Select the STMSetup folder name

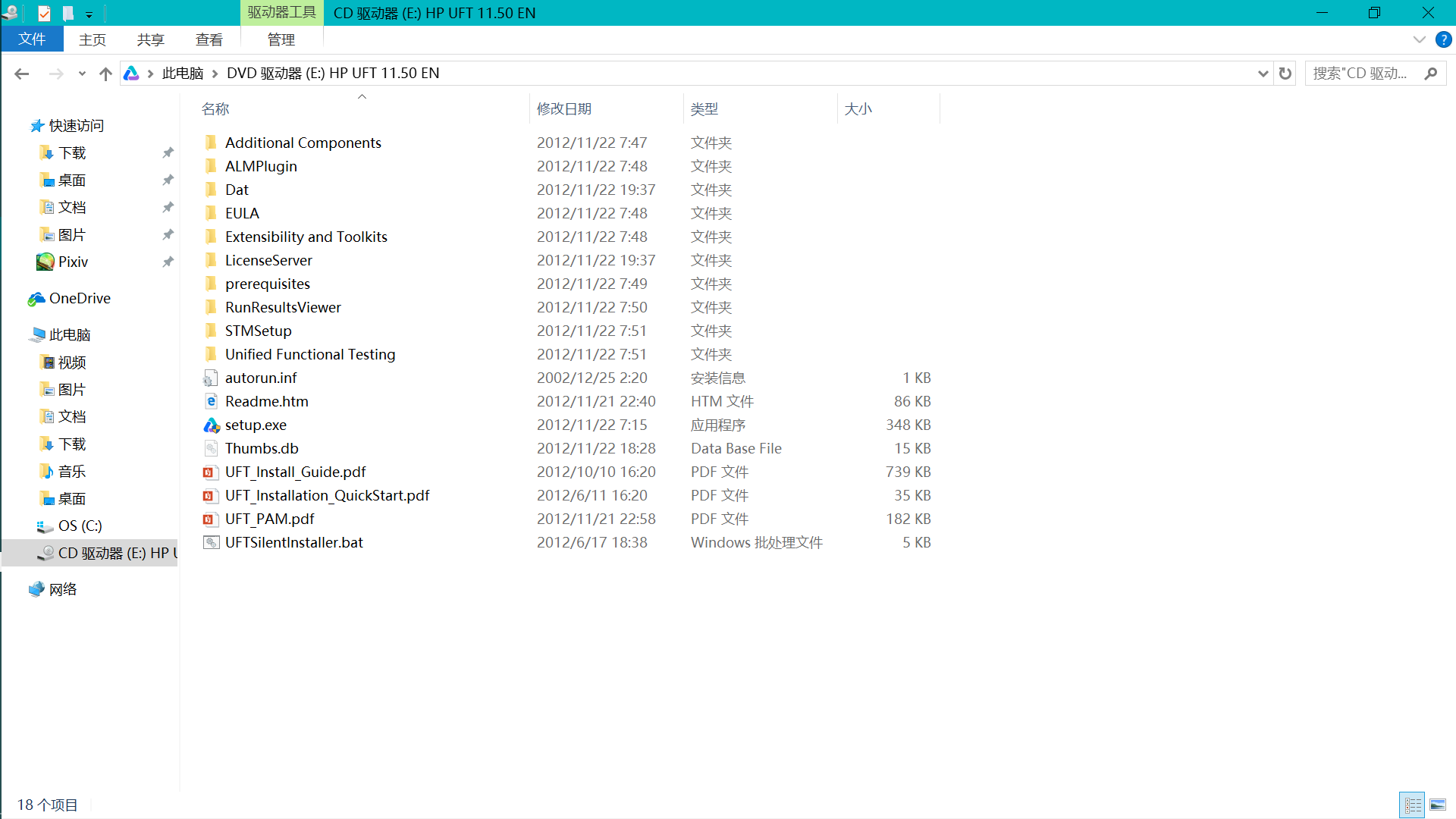(x=258, y=331)
